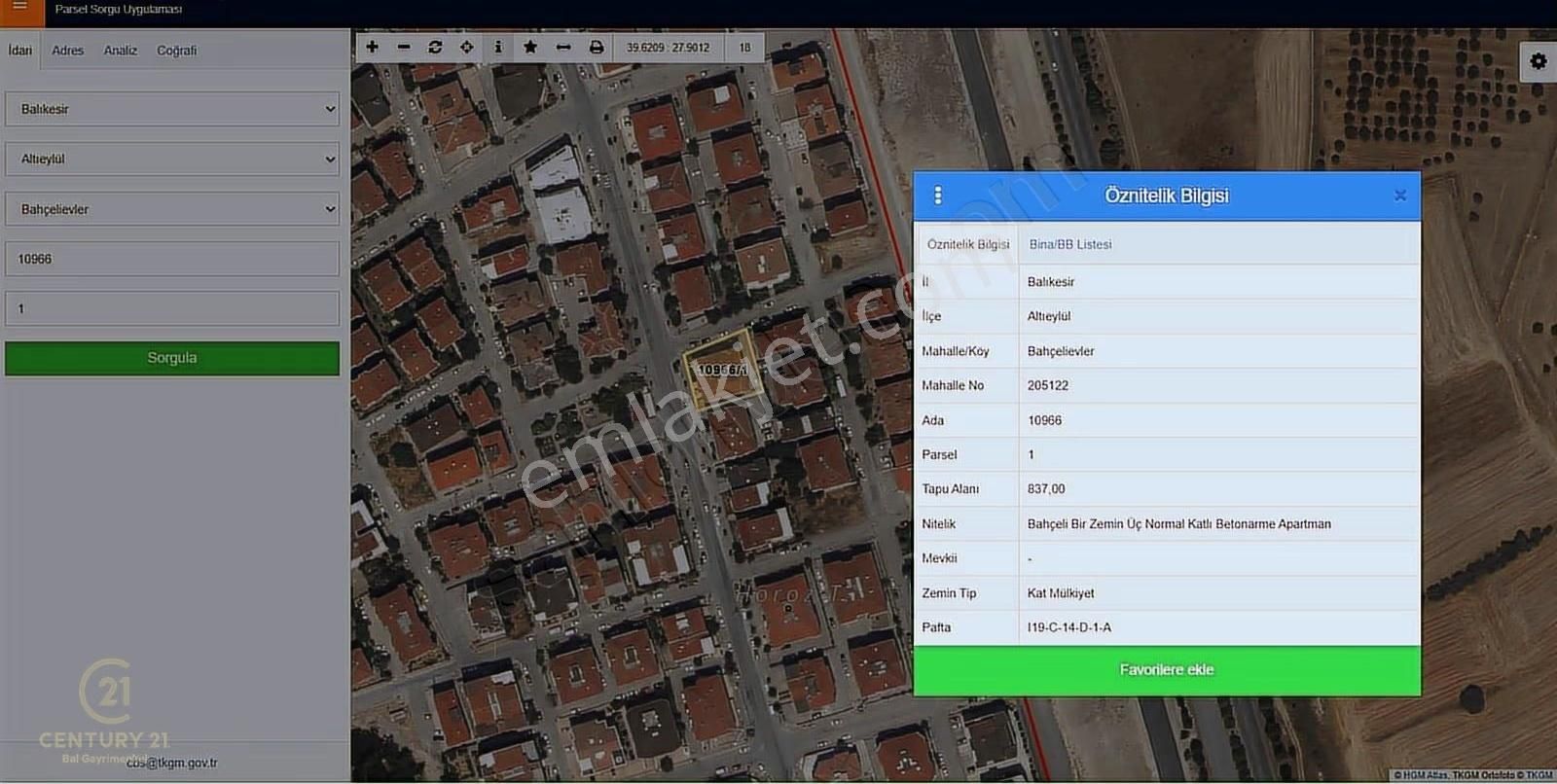The height and width of the screenshot is (784, 1557).
Task: Expand the Bahçelievler neighborhood dropdown
Action: [x=172, y=209]
